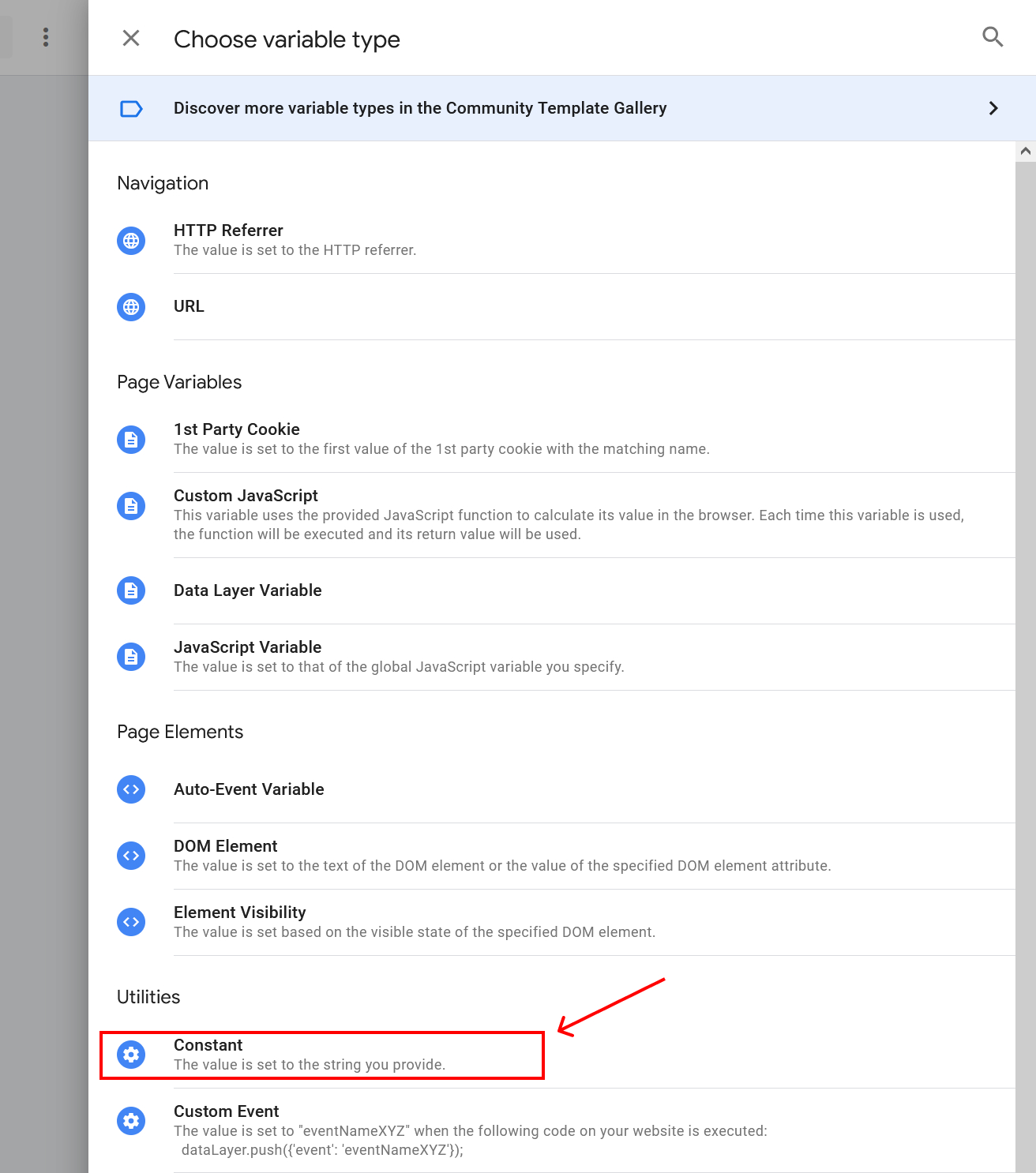Viewport: 1036px width, 1173px height.
Task: Click the Custom Event gear icon
Action: 131,1121
